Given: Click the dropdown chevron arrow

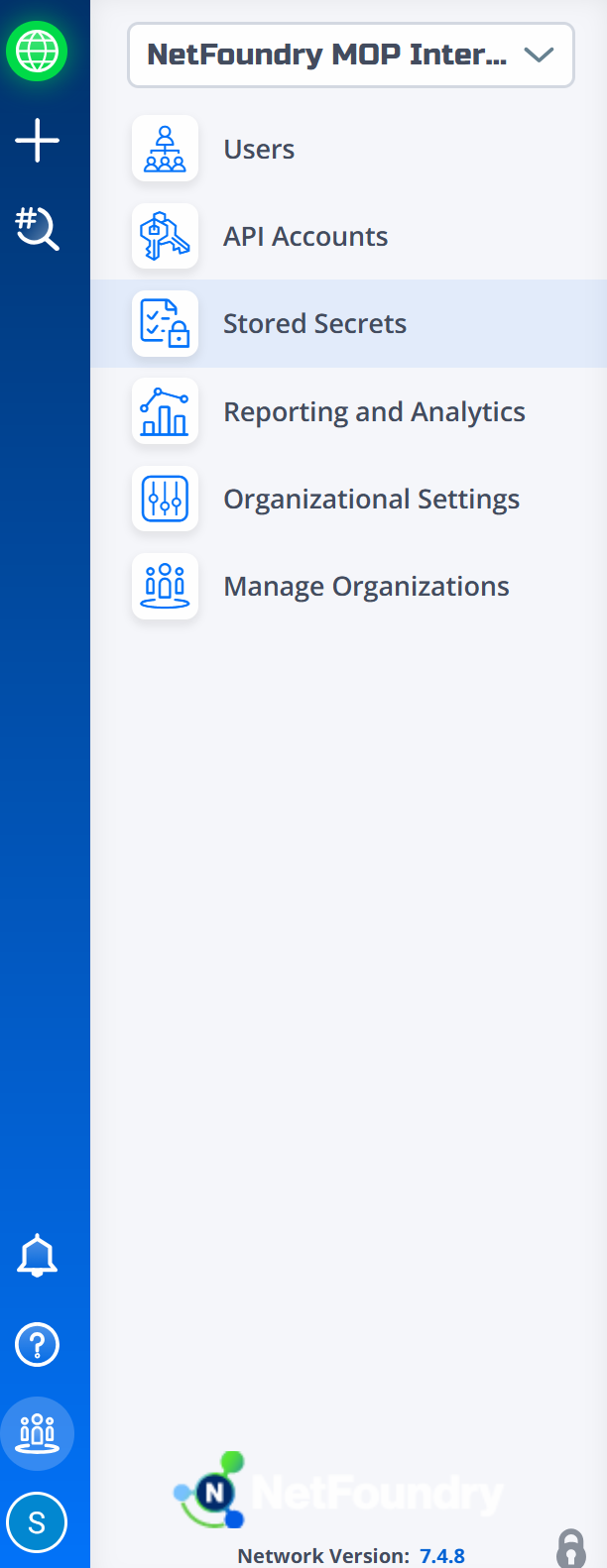Looking at the screenshot, I should (x=539, y=56).
